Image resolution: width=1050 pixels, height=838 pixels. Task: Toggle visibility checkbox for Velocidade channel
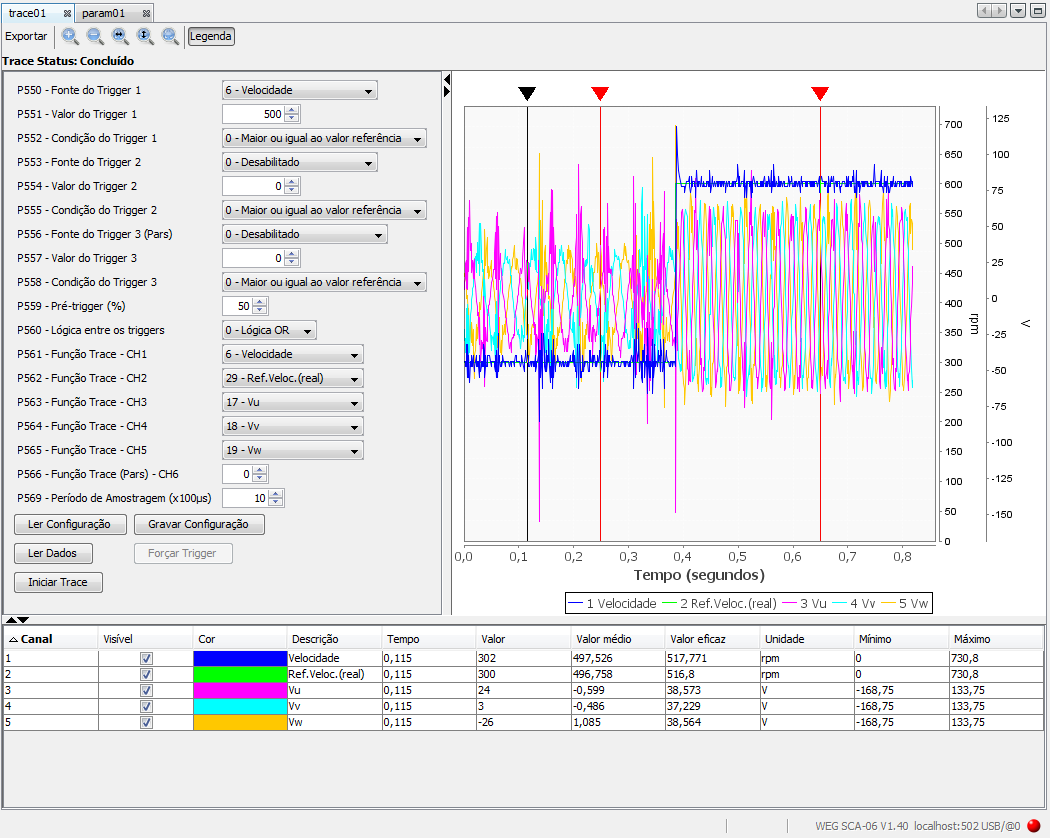click(x=146, y=659)
